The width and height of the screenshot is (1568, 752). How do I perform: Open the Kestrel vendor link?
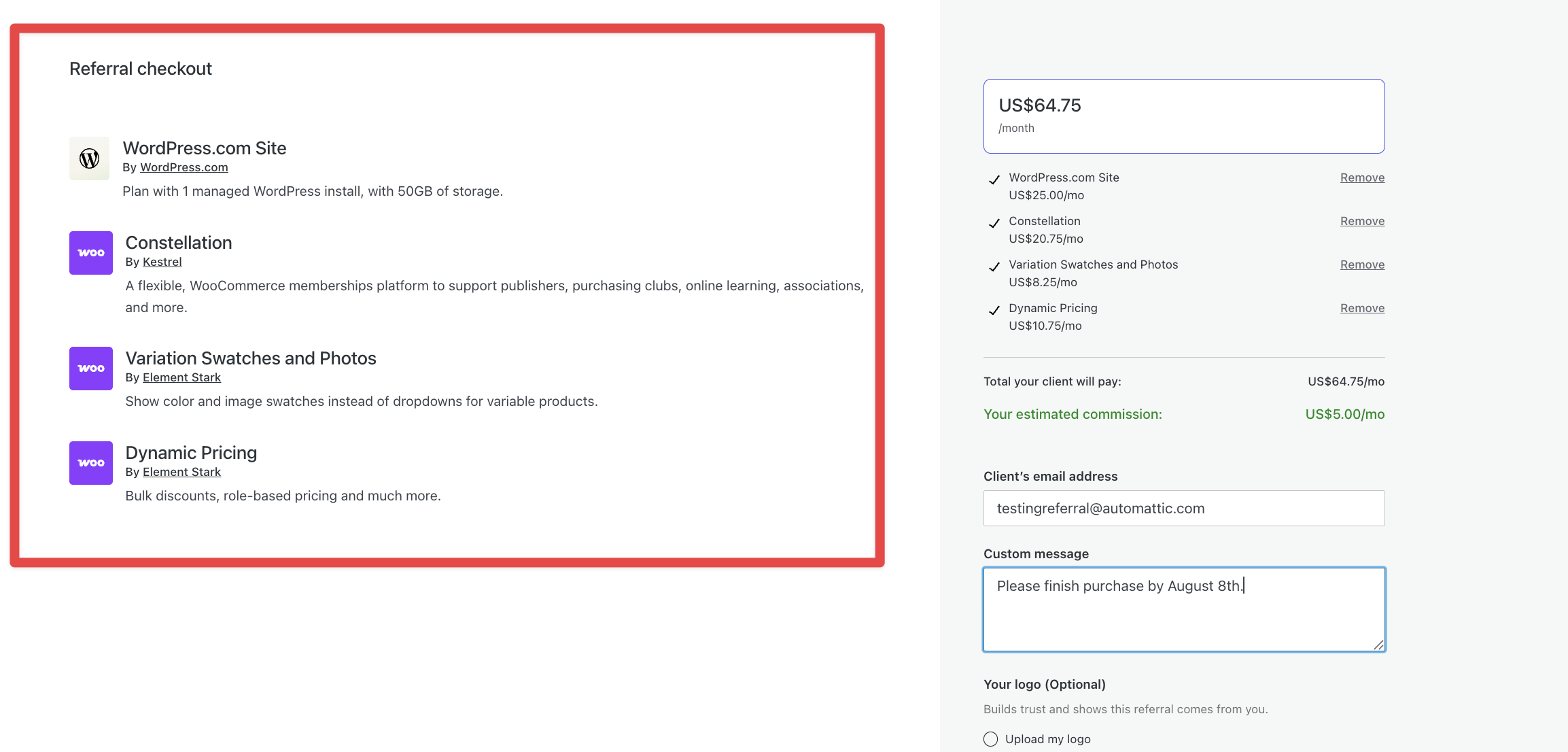tap(162, 262)
